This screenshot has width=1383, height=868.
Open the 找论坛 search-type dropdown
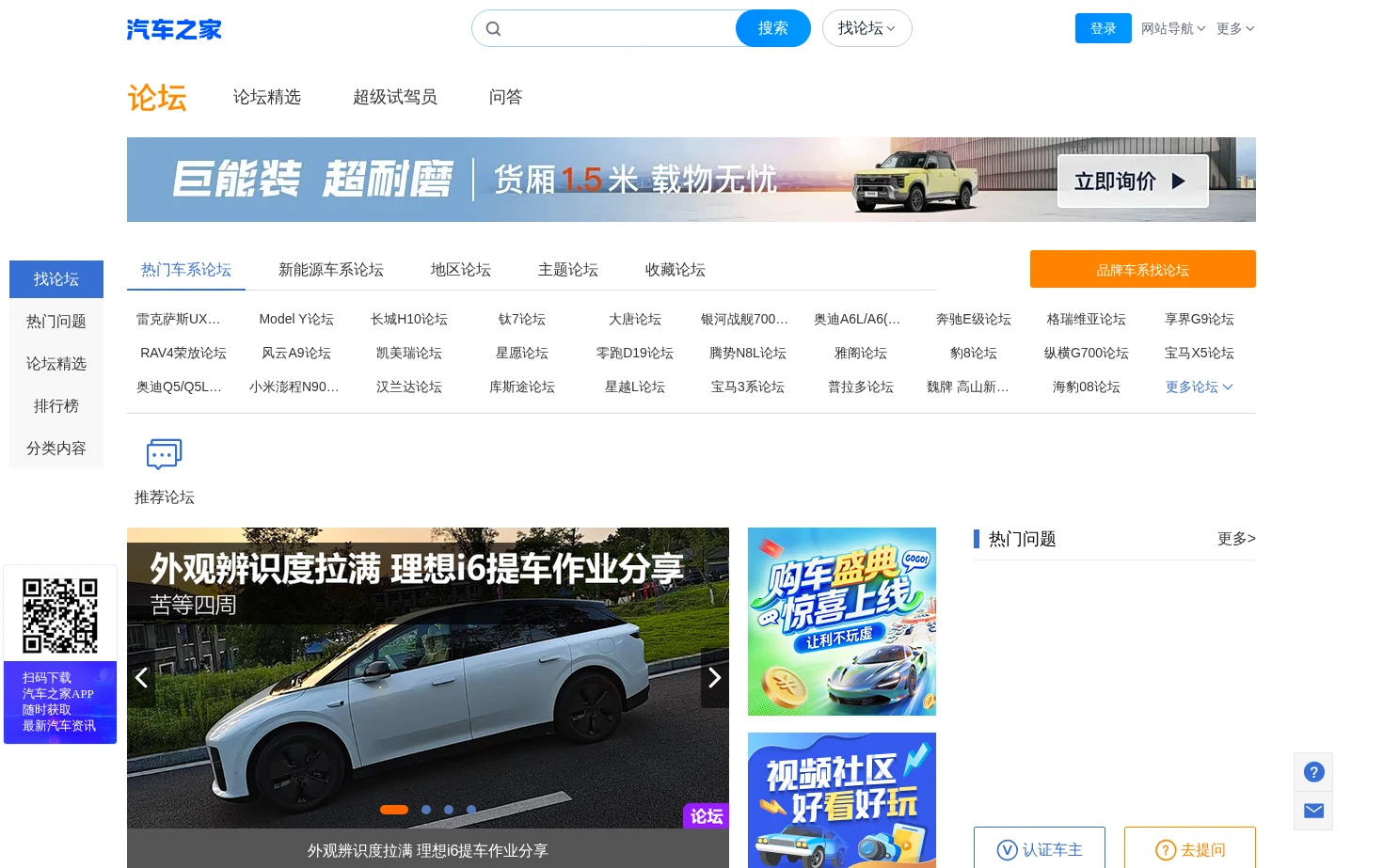point(866,28)
